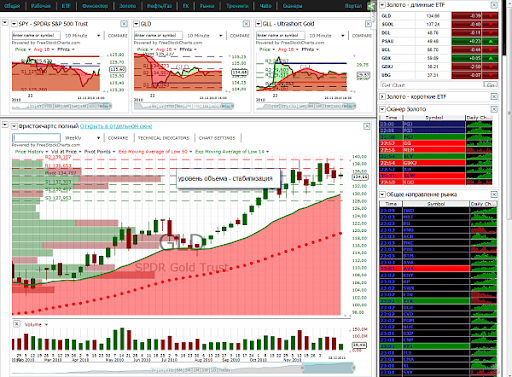Viewport: 512px width, 377px height.
Task: Click the green share icon in top bar
Action: point(370,6)
